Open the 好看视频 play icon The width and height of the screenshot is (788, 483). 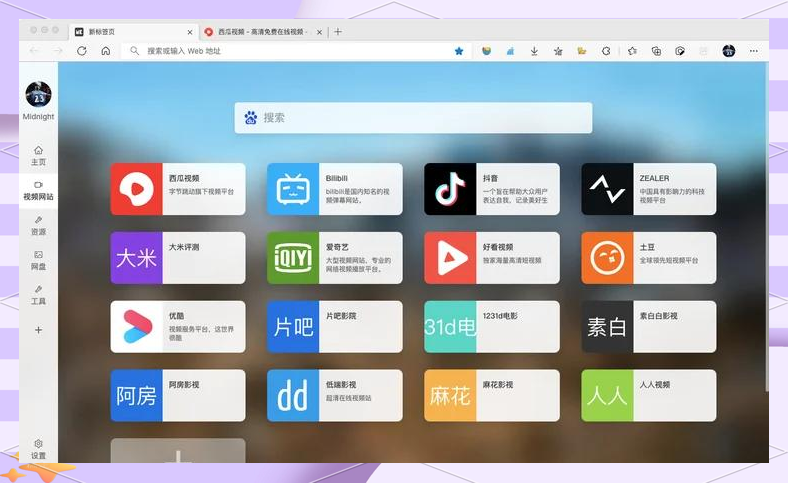pyautogui.click(x=450, y=258)
